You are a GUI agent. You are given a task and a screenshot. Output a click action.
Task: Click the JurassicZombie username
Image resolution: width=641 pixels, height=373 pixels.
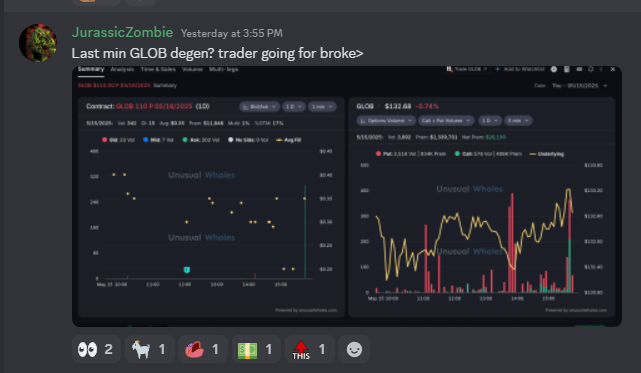[x=122, y=32]
